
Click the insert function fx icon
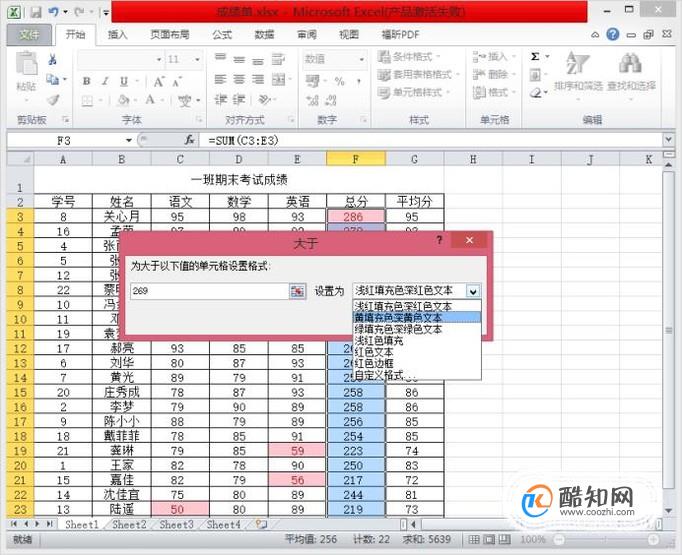point(189,140)
